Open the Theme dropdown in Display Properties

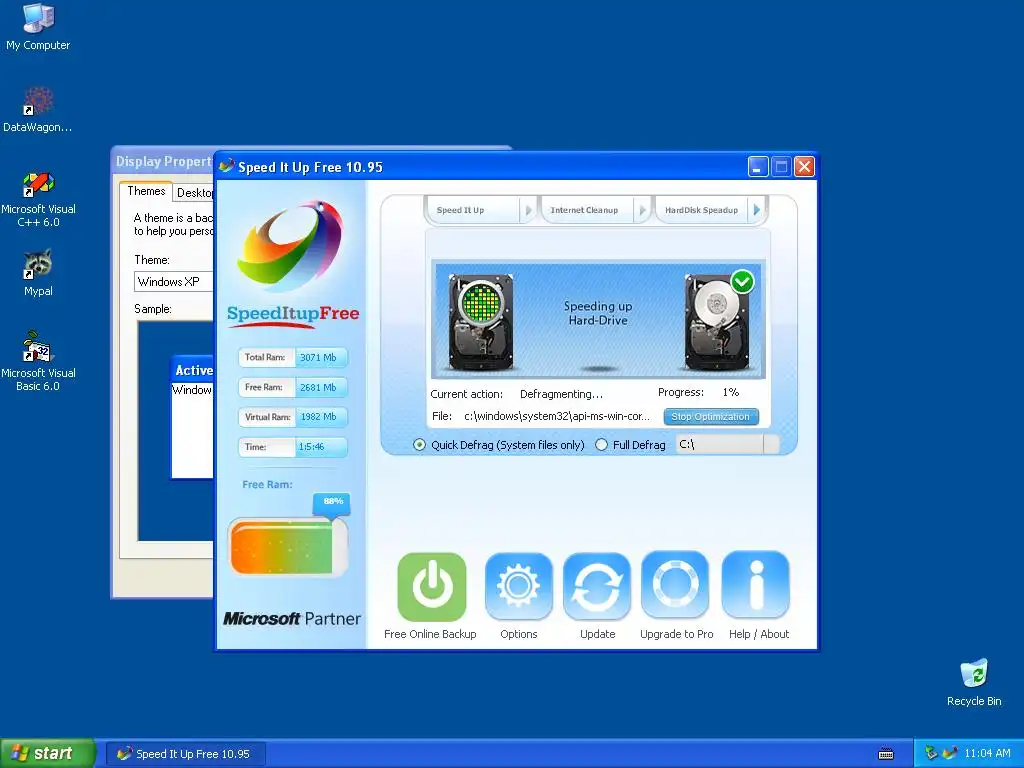(x=174, y=281)
